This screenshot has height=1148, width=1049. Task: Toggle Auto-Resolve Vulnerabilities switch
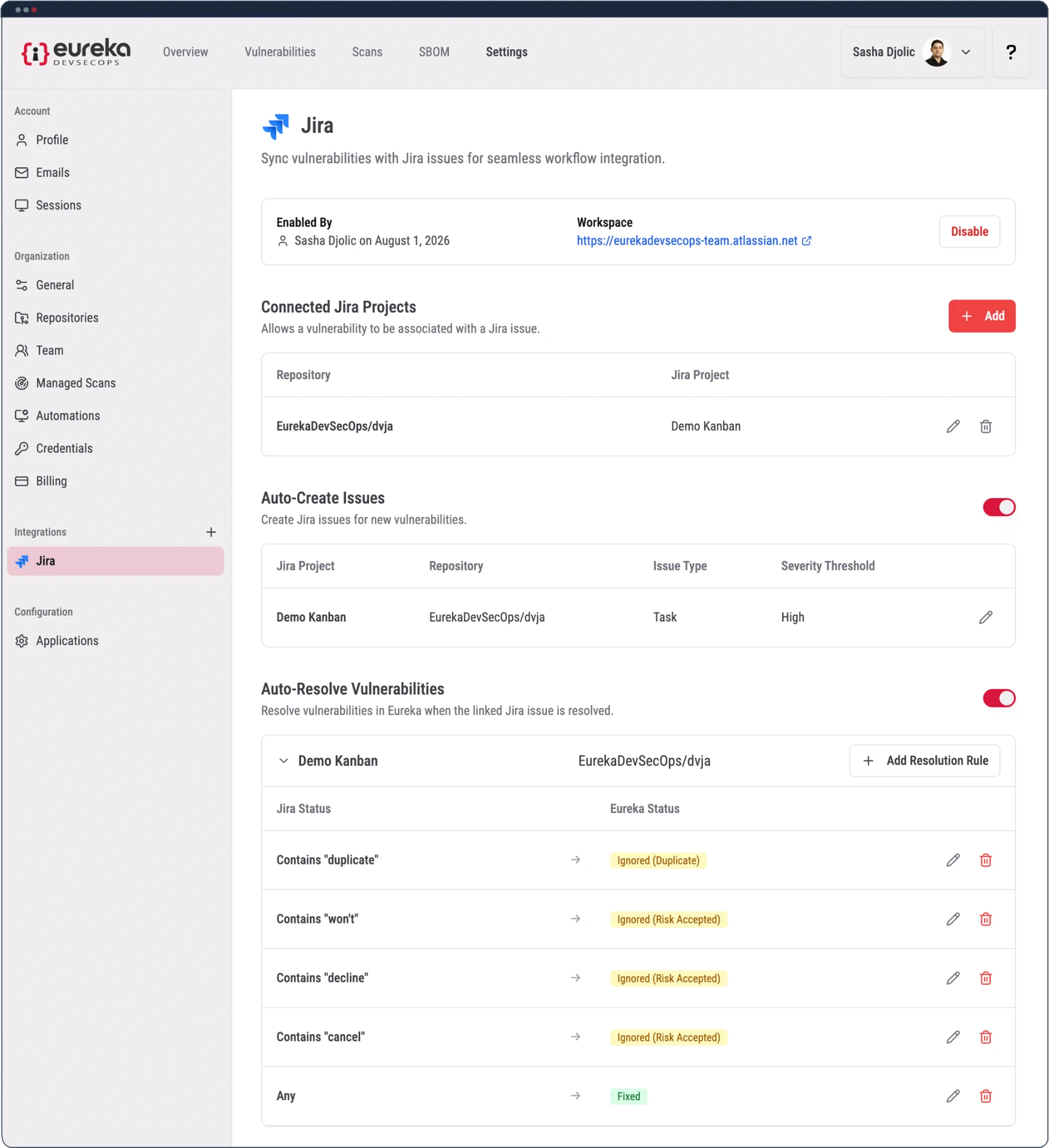[999, 698]
